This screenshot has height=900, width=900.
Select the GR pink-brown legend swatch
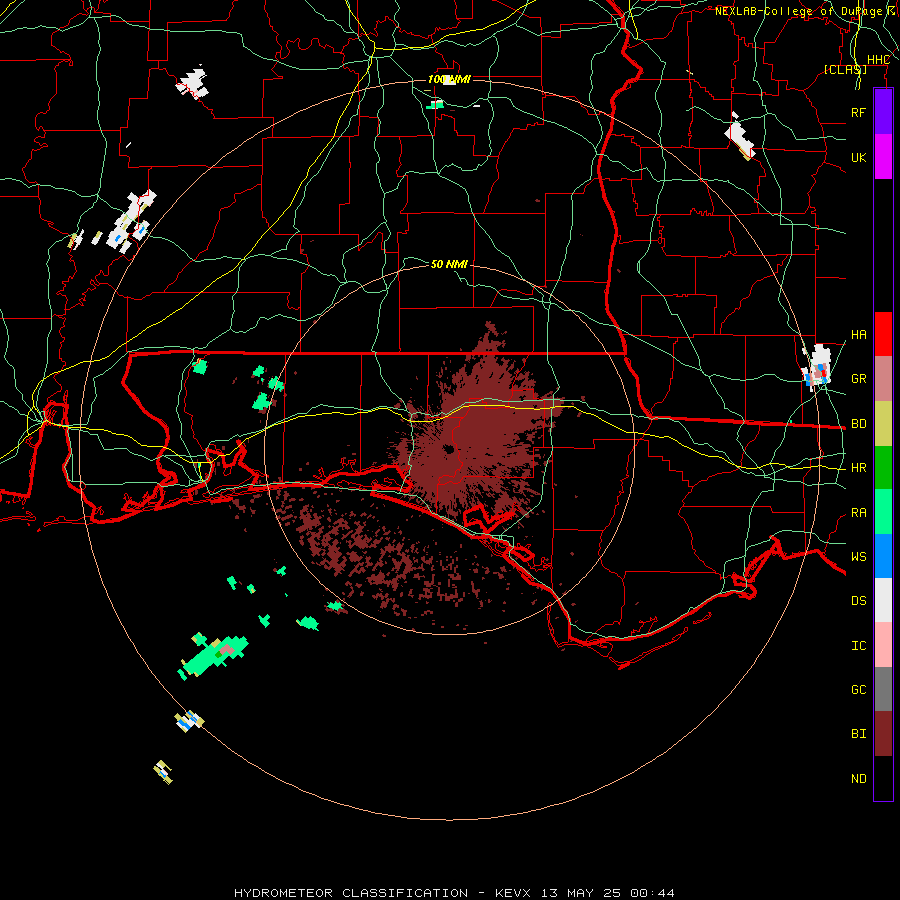[883, 379]
